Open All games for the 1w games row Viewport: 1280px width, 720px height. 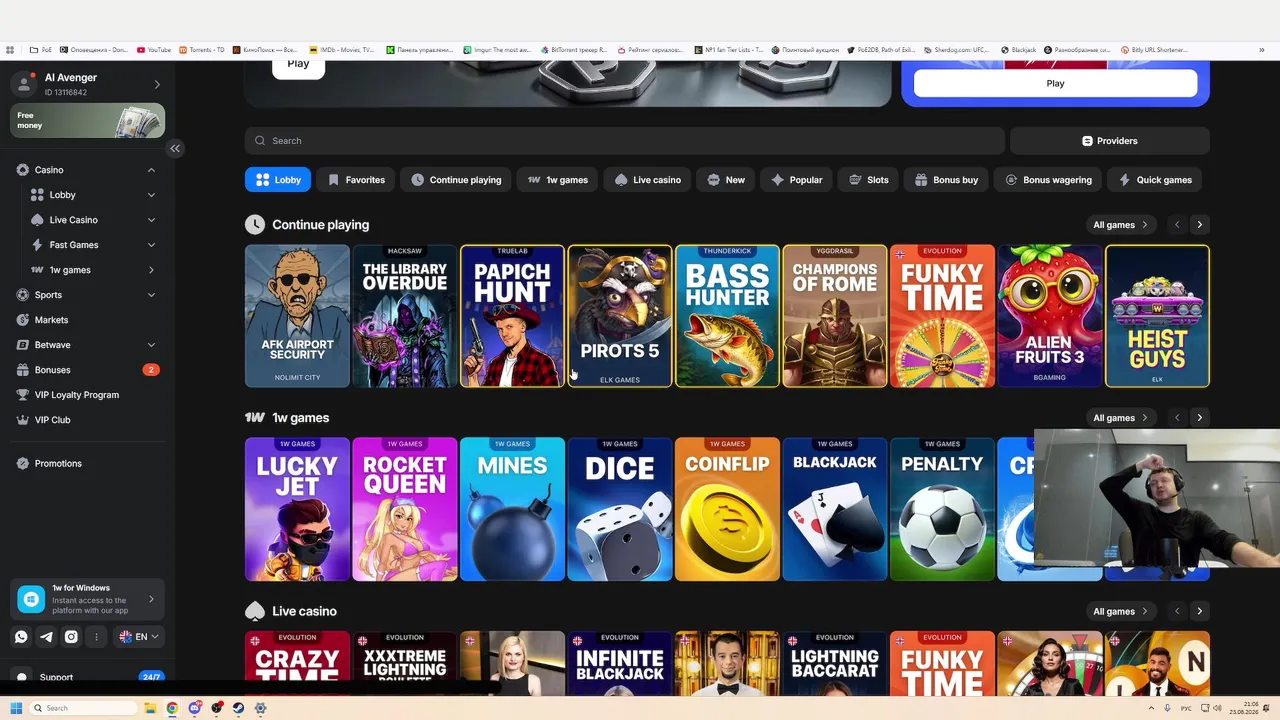[1120, 418]
